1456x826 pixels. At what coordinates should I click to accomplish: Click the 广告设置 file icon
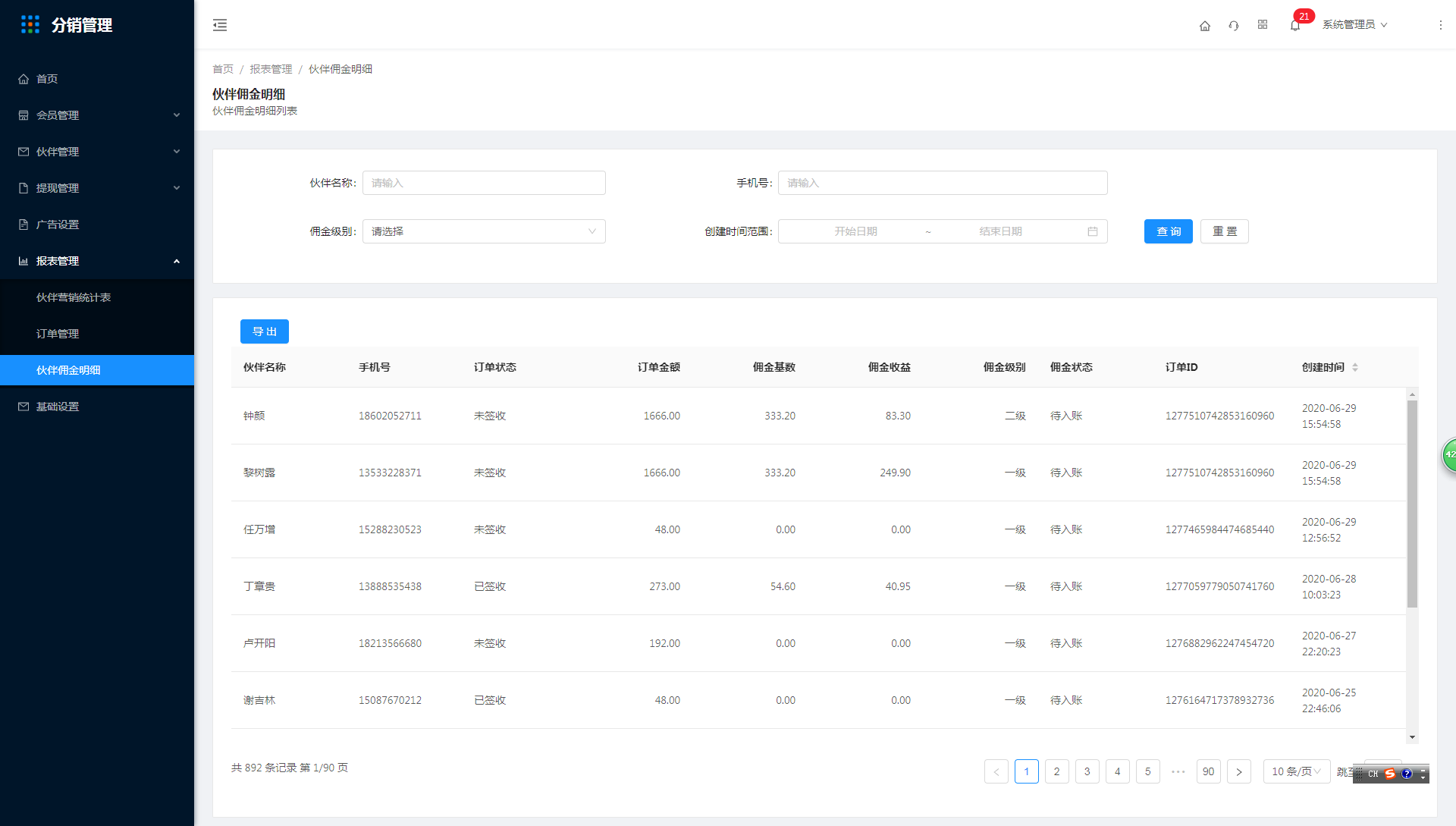click(24, 225)
